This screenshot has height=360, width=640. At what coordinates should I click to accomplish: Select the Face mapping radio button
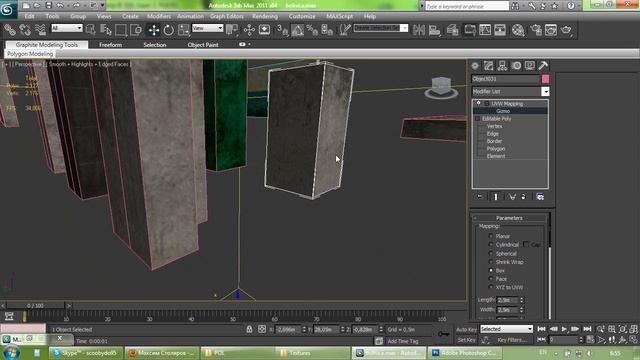pos(491,279)
